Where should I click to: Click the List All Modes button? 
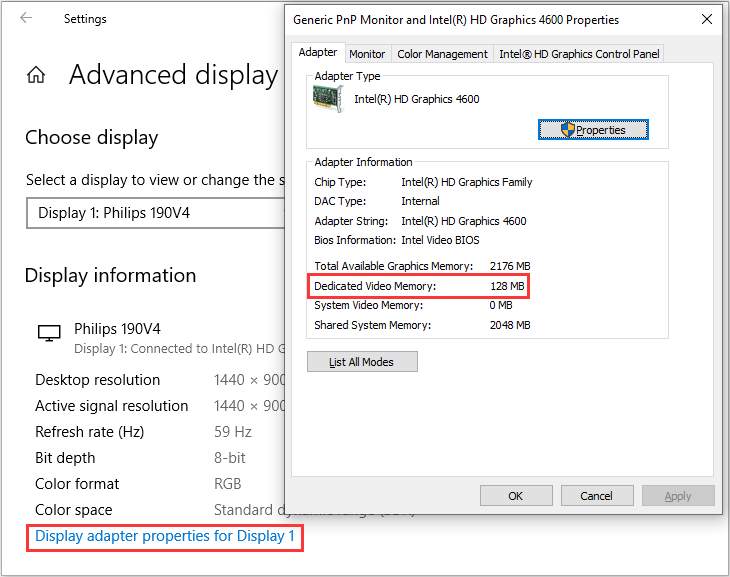[x=362, y=362]
